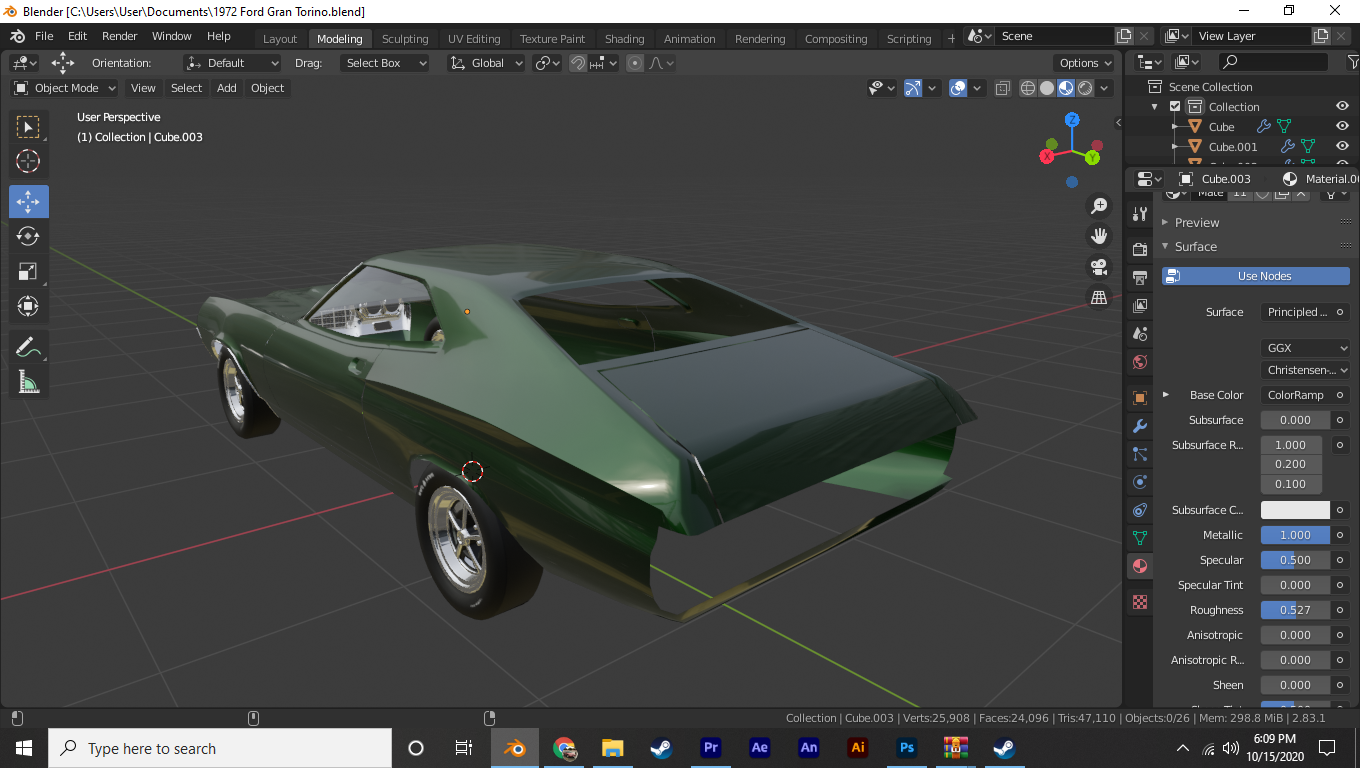Switch to the Sculpting workspace tab
1360x768 pixels.
(x=405, y=39)
